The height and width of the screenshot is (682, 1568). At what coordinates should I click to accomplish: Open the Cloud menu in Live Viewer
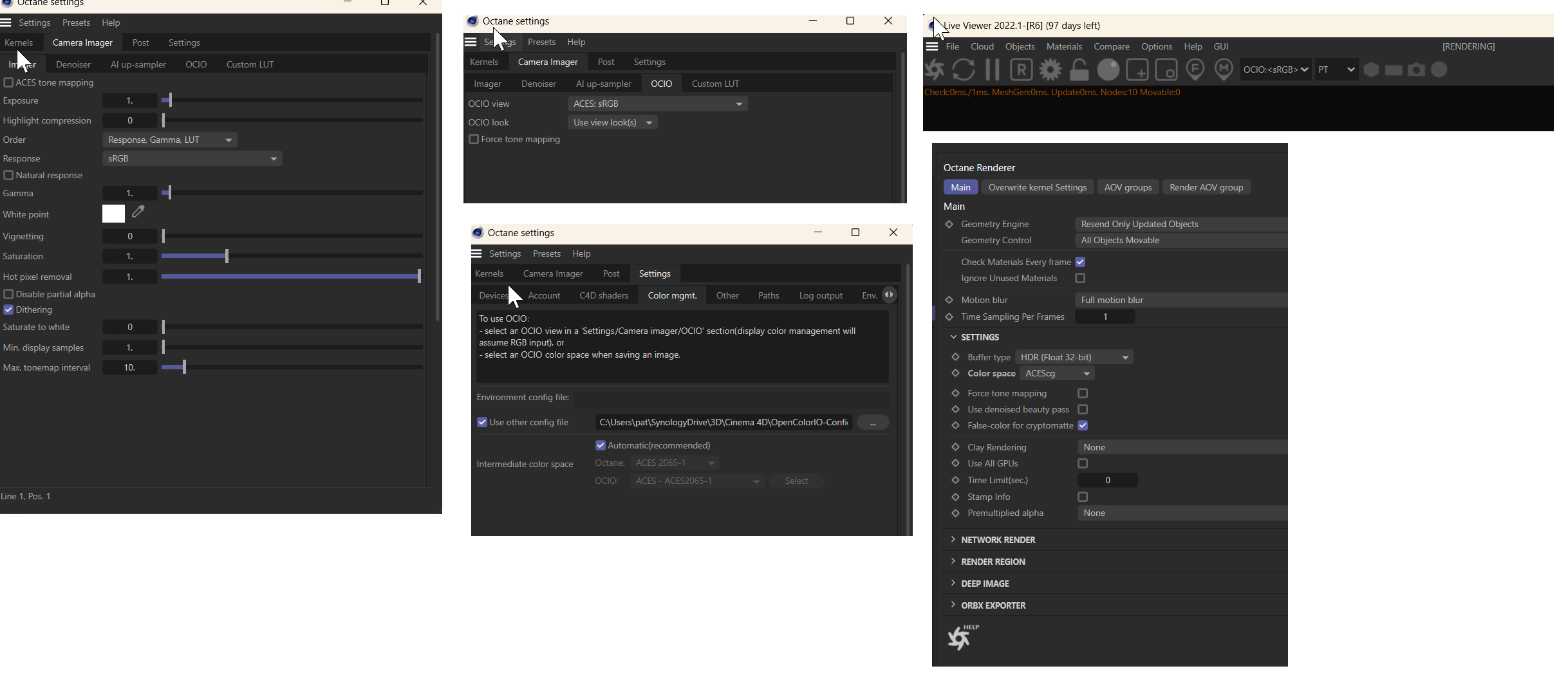coord(982,46)
